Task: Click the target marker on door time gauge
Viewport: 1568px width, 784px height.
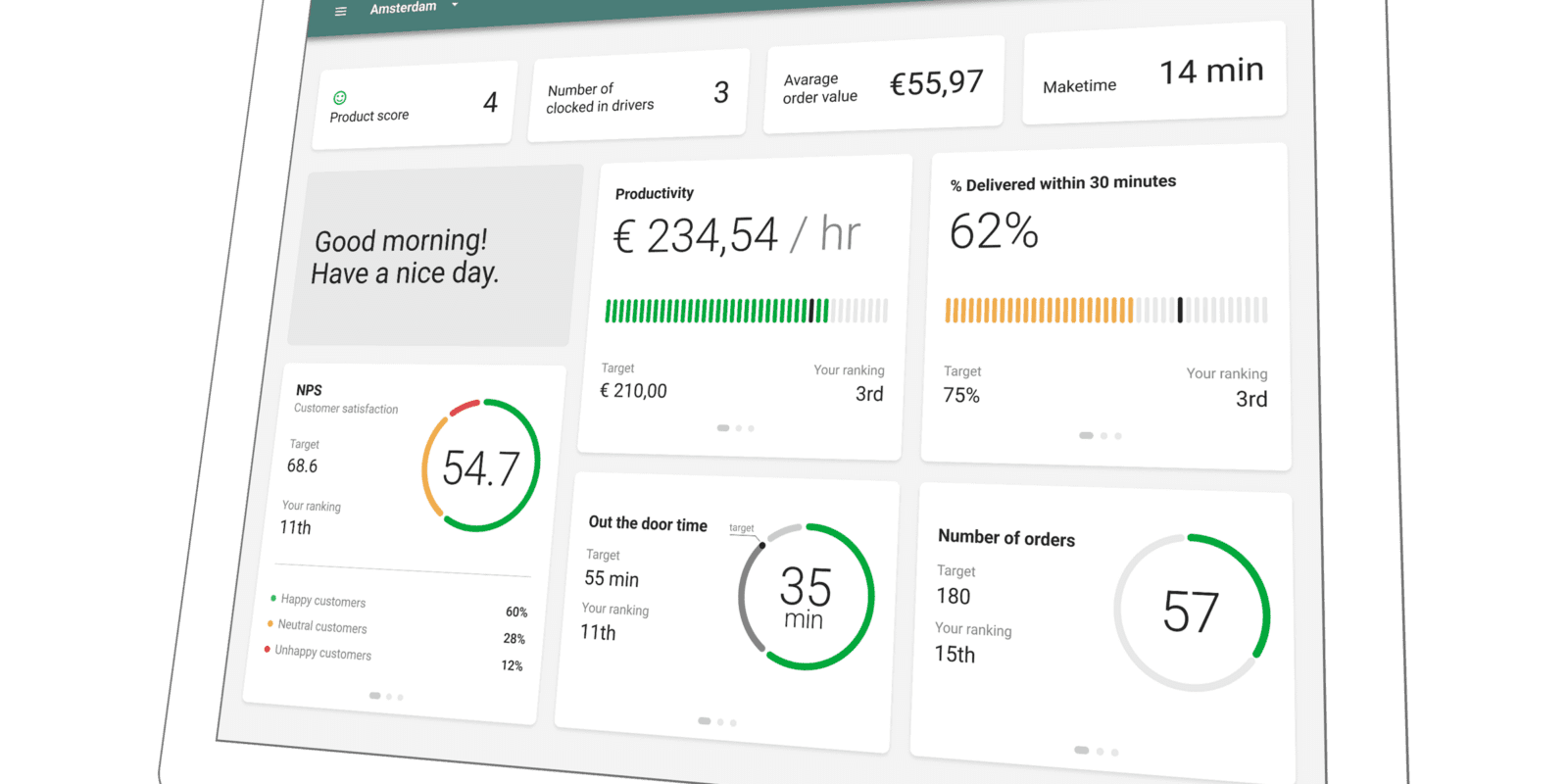Action: (761, 545)
